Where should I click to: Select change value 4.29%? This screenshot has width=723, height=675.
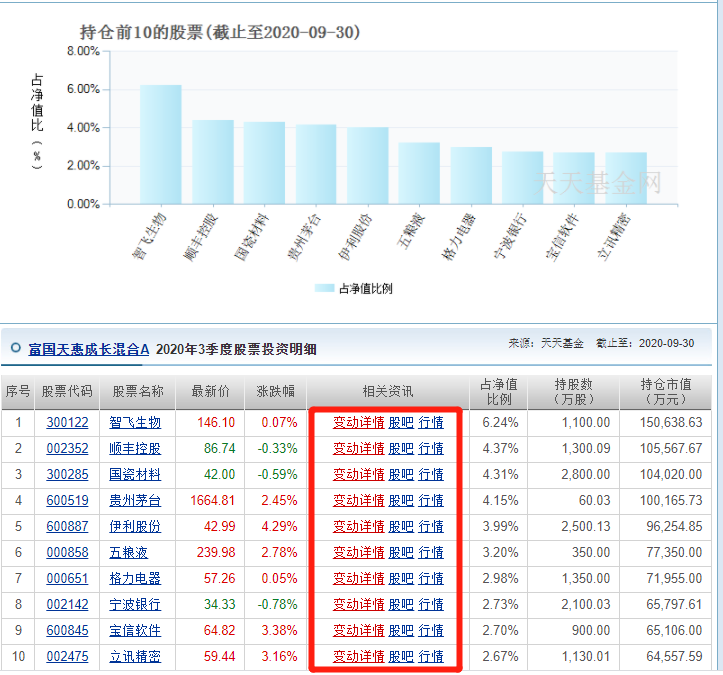(x=279, y=526)
